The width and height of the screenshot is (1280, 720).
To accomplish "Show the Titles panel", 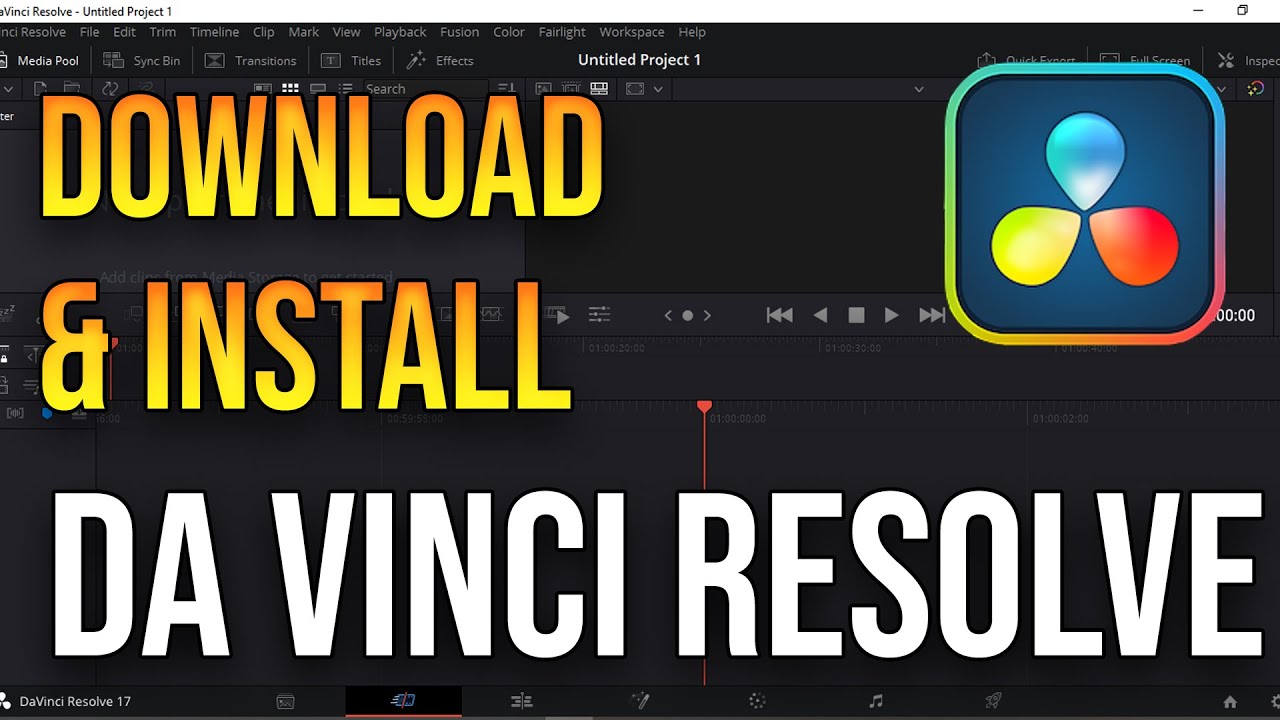I will pyautogui.click(x=352, y=61).
